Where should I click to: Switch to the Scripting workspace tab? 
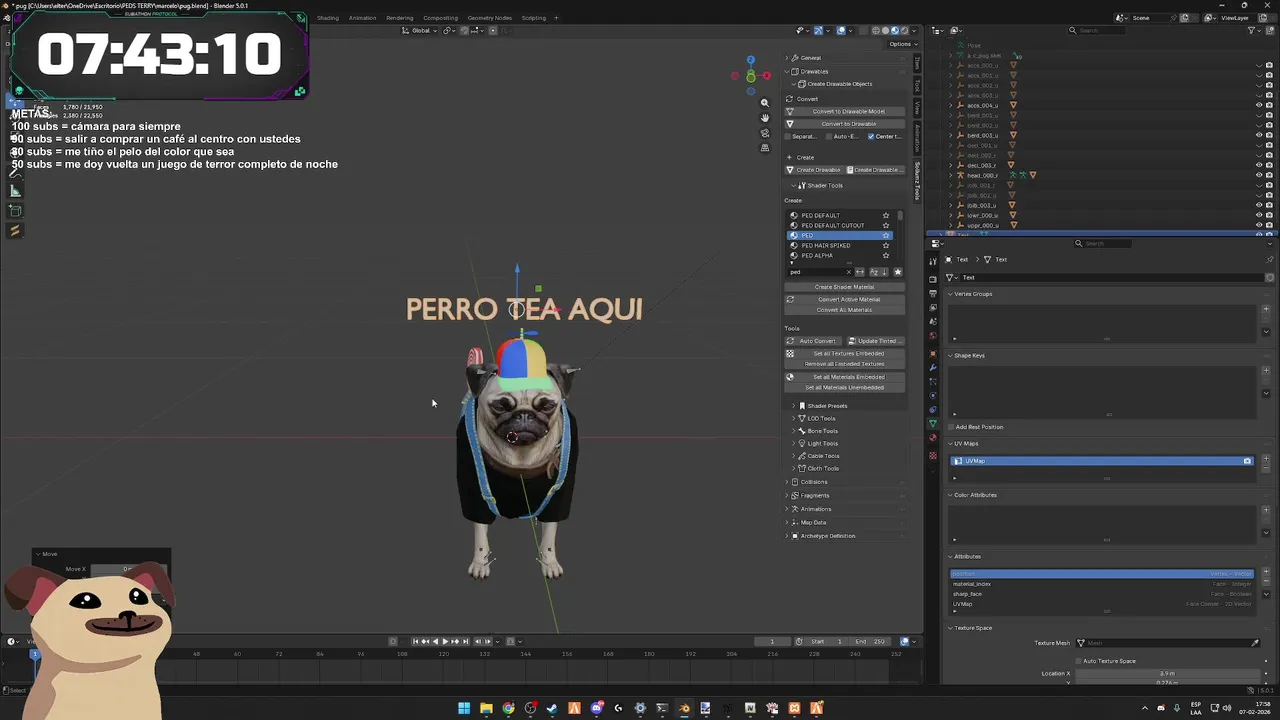pos(534,18)
